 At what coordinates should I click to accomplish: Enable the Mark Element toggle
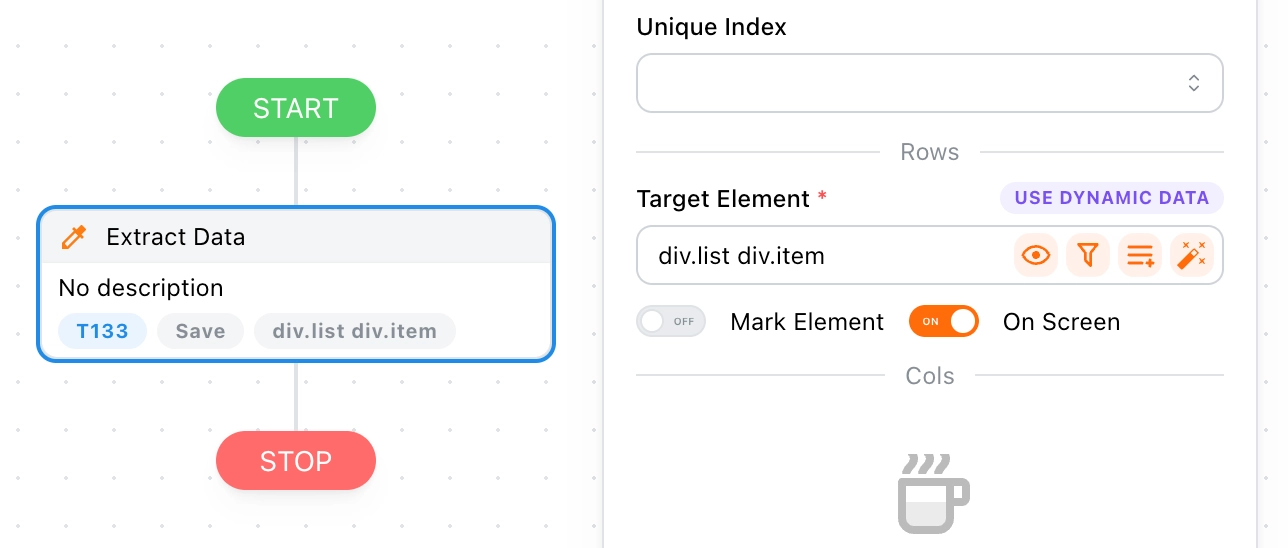671,322
